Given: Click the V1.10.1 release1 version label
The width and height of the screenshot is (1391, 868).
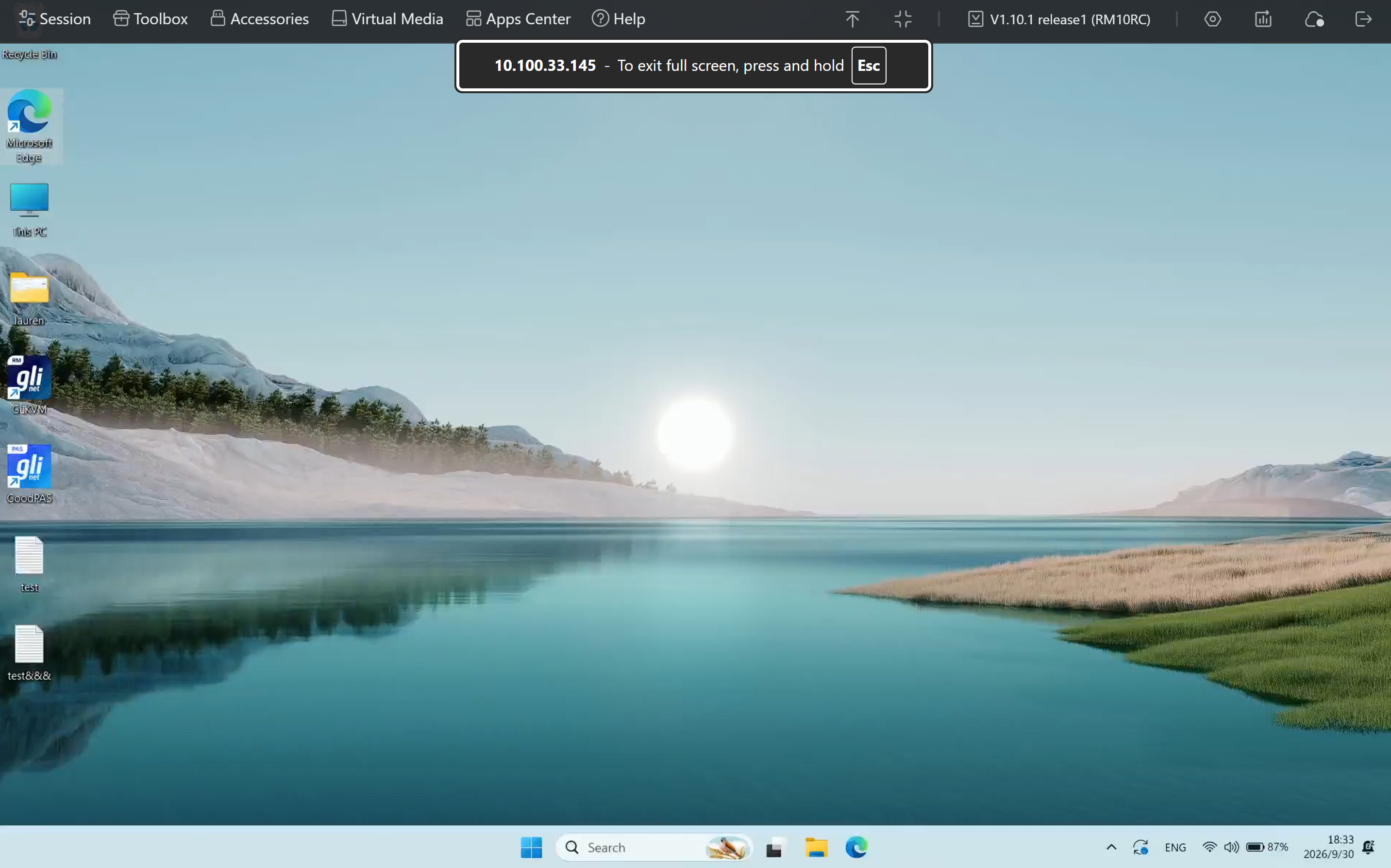Looking at the screenshot, I should click(x=1059, y=19).
